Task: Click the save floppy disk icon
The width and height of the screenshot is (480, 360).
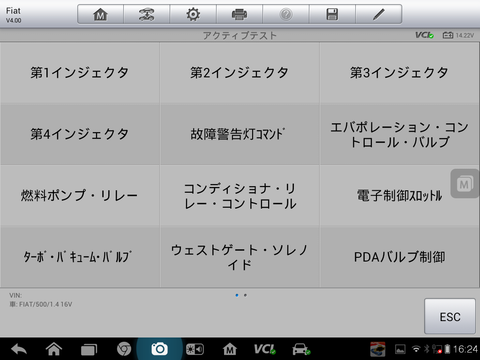Action: point(332,14)
